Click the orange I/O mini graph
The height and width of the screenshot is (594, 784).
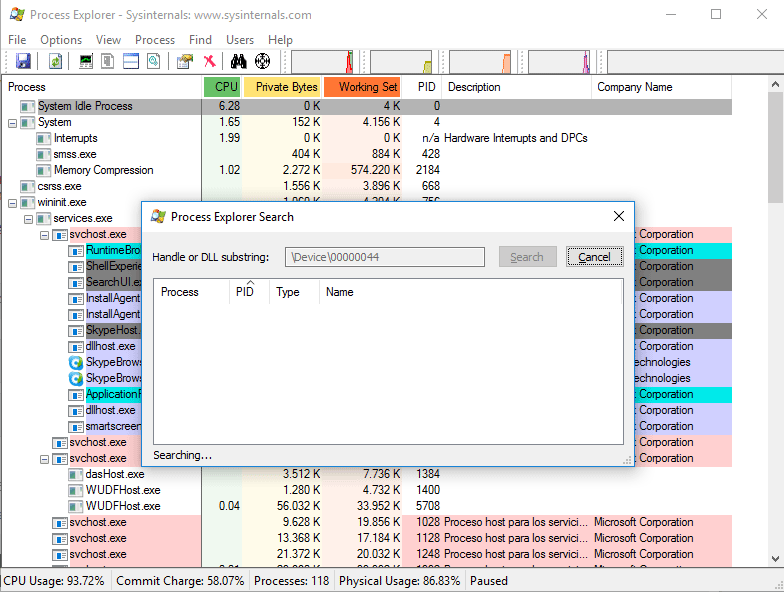(x=480, y=62)
